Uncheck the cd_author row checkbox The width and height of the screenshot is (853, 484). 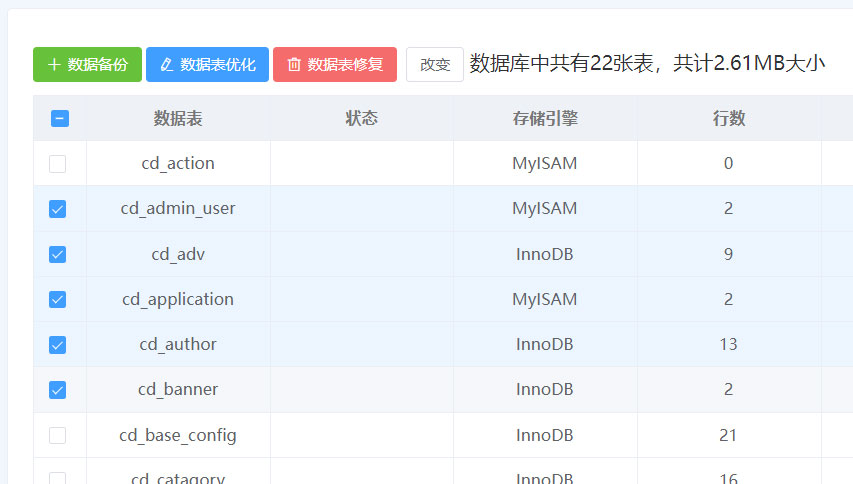[x=58, y=345]
